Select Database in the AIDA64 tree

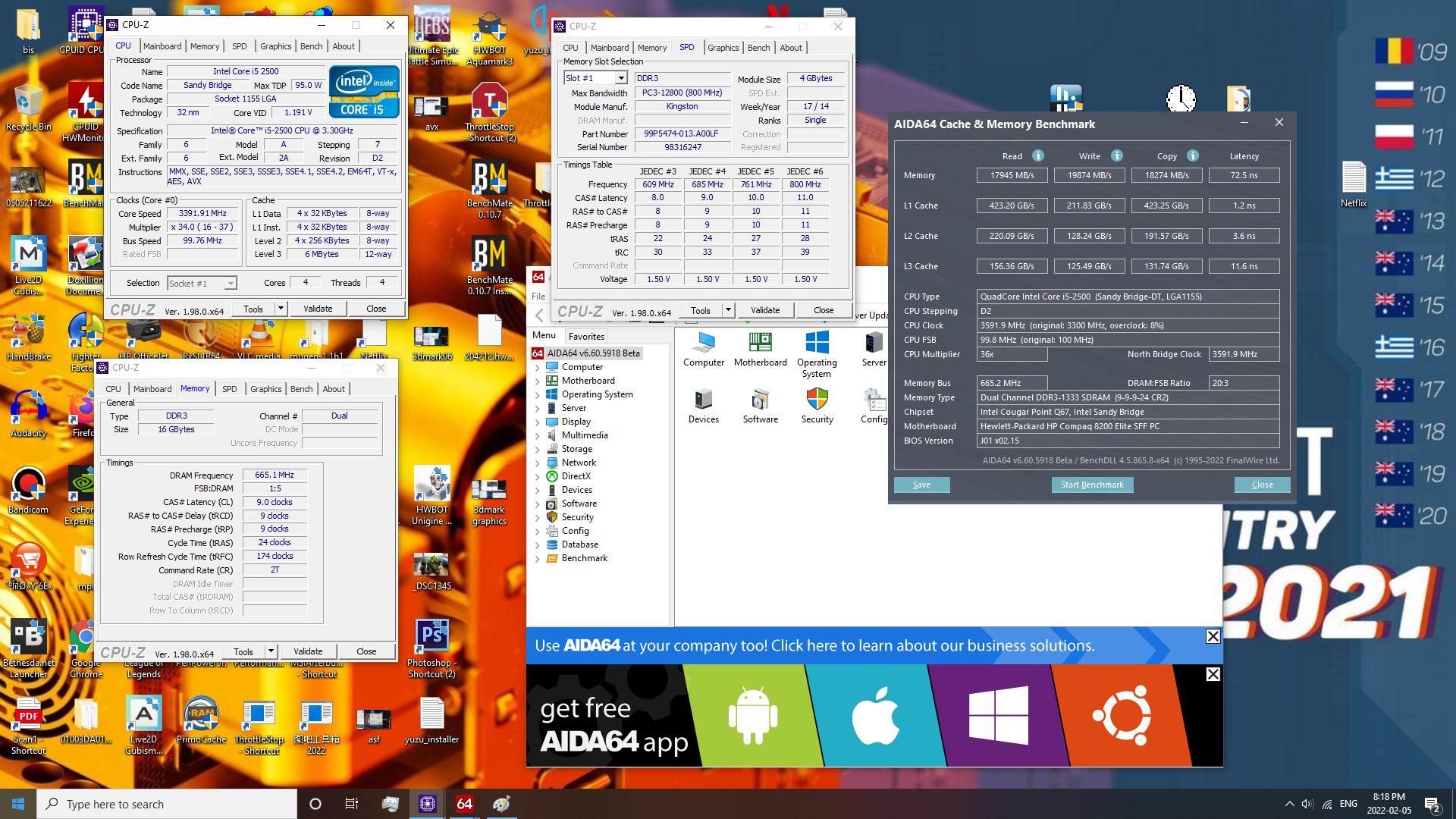click(x=579, y=544)
